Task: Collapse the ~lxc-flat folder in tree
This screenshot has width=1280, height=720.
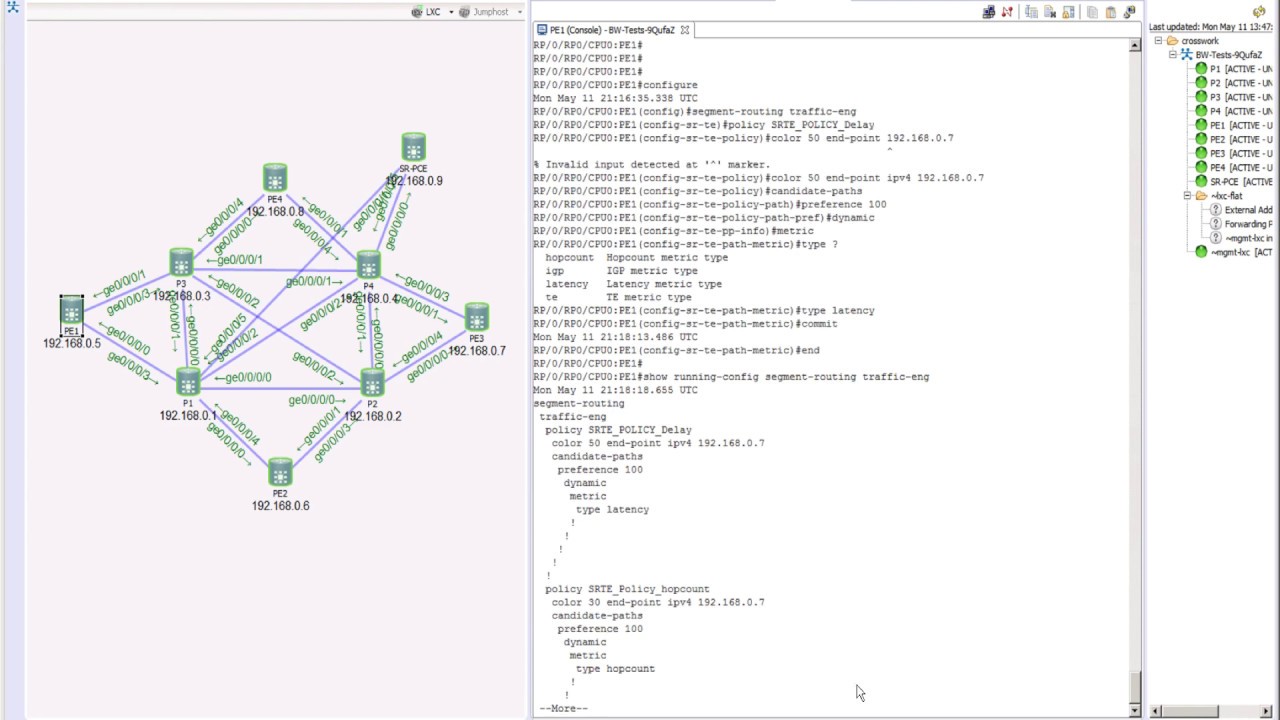Action: [x=1187, y=196]
